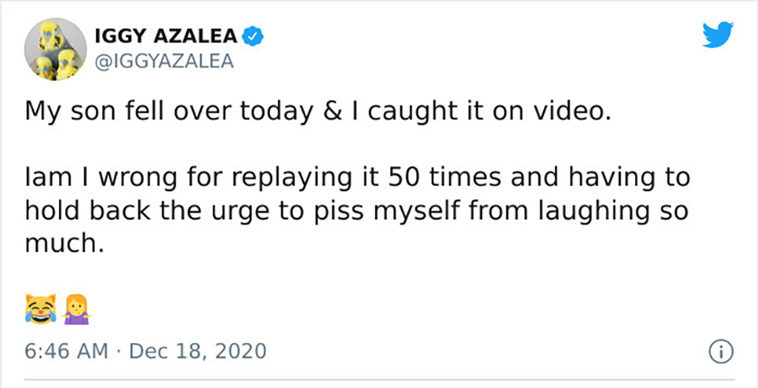Select the shrugging woman emoji
The height and width of the screenshot is (388, 758).
[77, 309]
